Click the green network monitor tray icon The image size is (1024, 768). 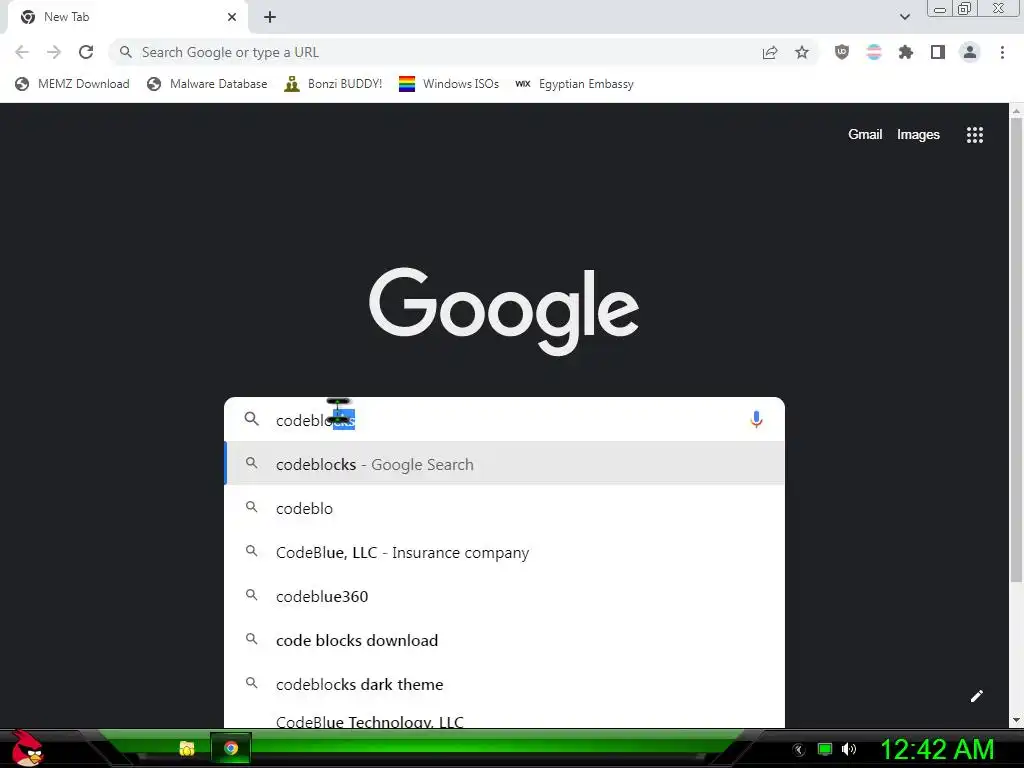coord(825,749)
